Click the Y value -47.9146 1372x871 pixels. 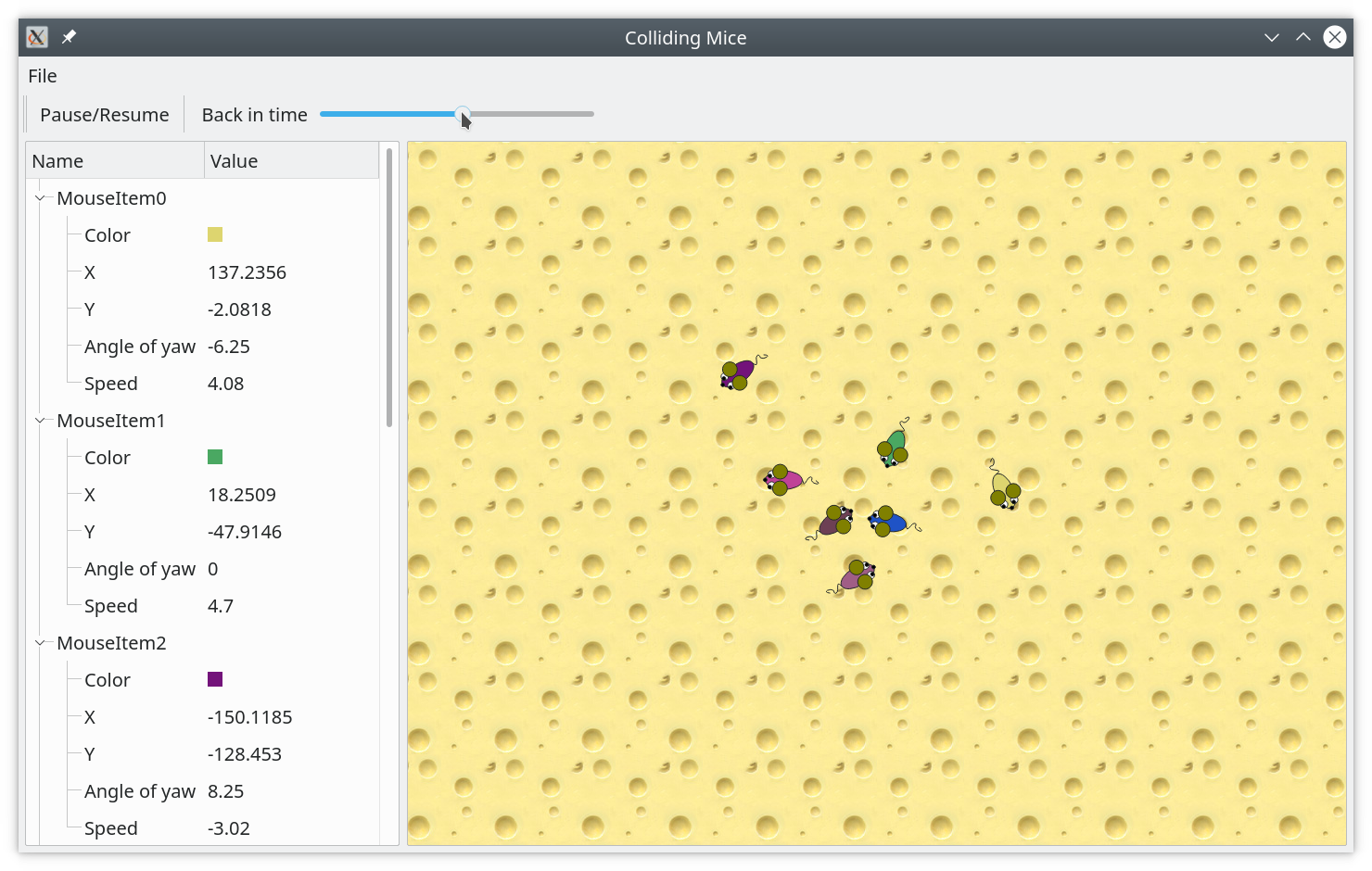coord(245,532)
